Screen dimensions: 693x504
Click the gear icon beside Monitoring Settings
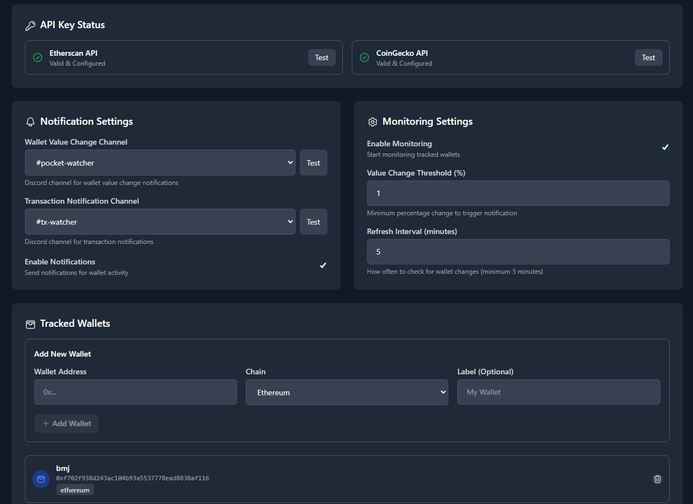click(373, 122)
